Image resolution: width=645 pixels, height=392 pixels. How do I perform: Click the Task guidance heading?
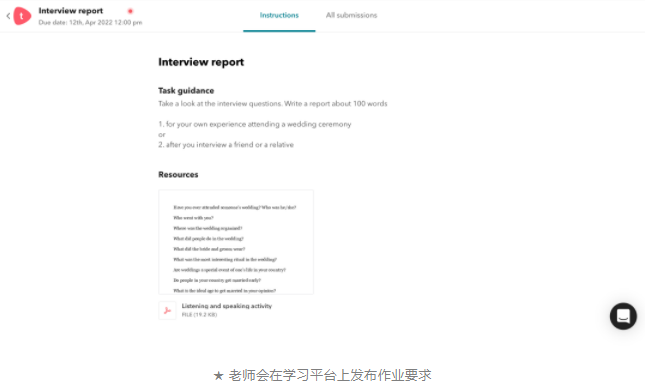click(186, 90)
